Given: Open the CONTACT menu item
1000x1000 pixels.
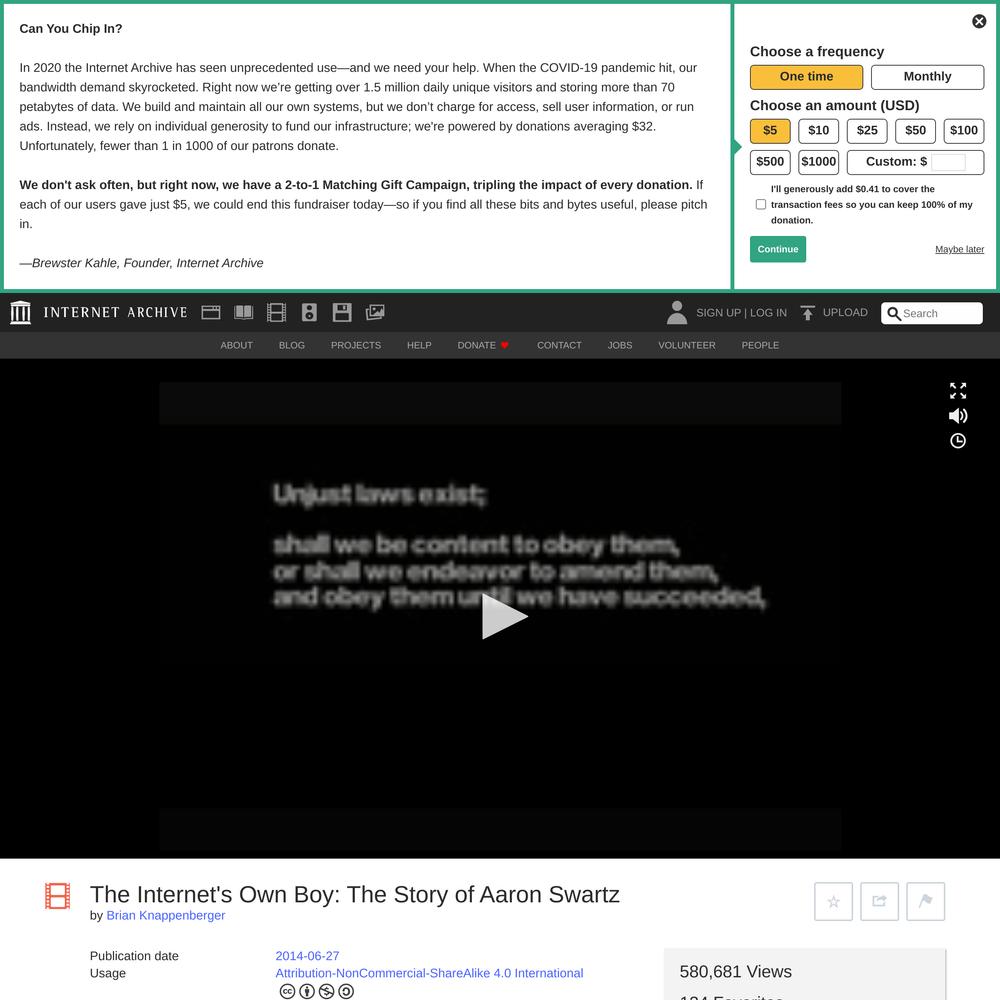Looking at the screenshot, I should tap(559, 345).
